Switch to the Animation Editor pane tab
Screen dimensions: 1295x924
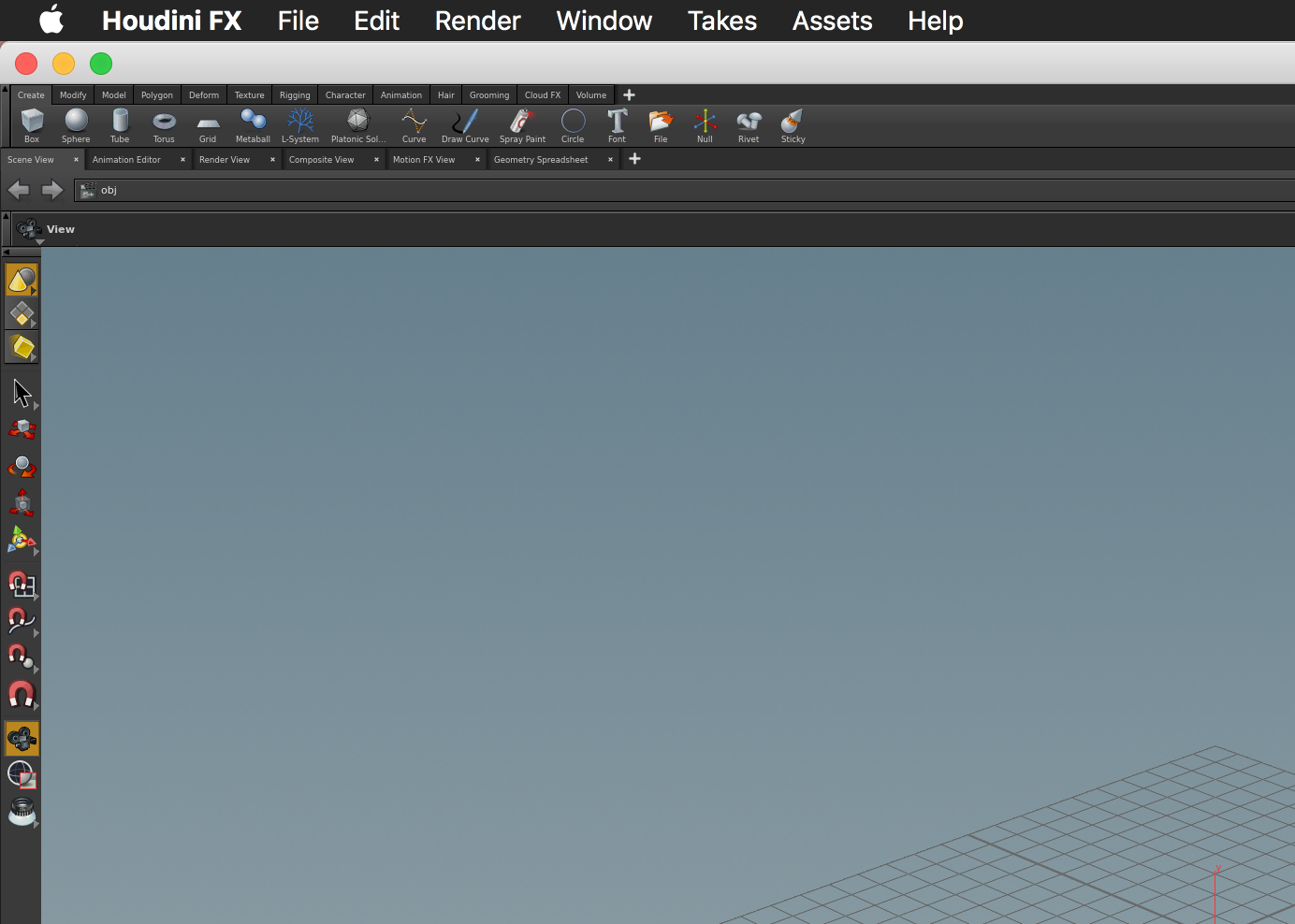[126, 159]
